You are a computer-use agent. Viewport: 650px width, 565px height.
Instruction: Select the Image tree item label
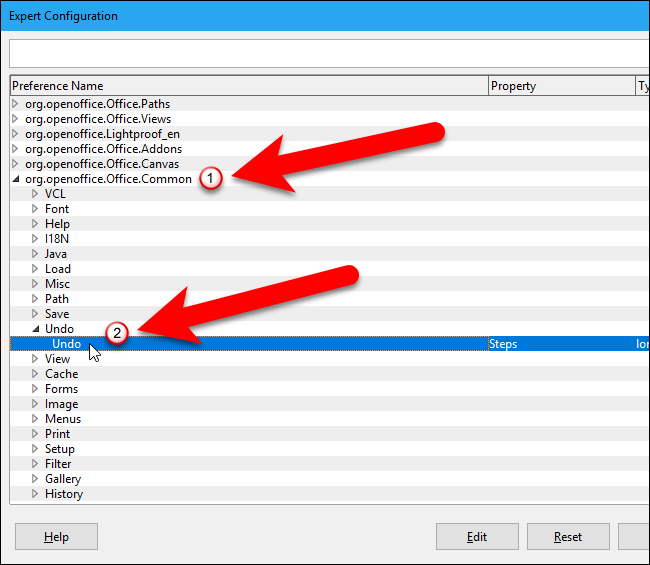click(x=61, y=404)
